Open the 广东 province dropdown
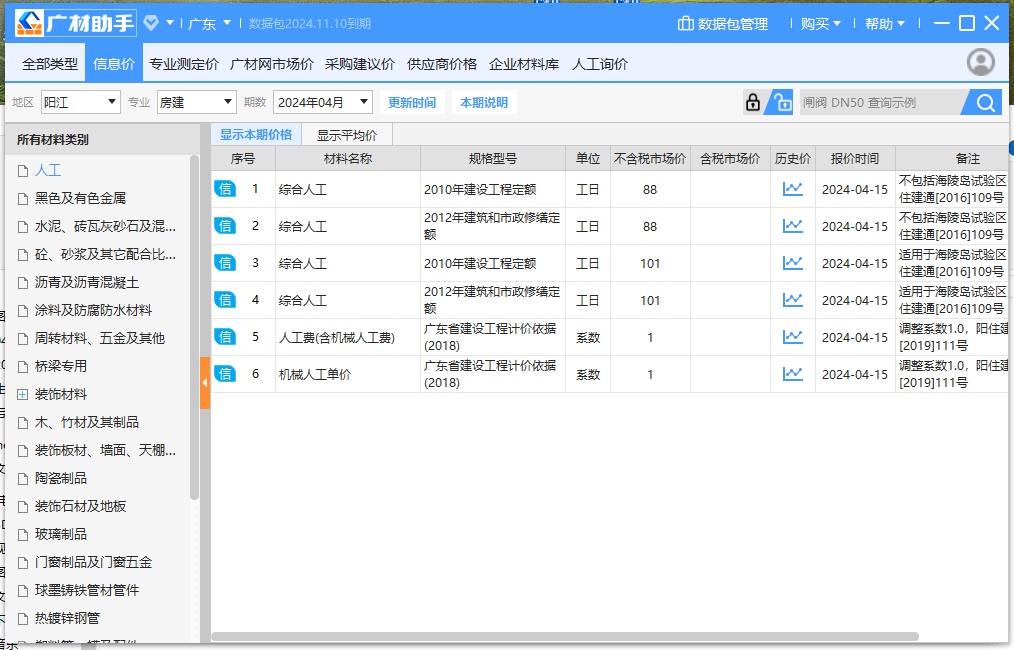 click(209, 24)
